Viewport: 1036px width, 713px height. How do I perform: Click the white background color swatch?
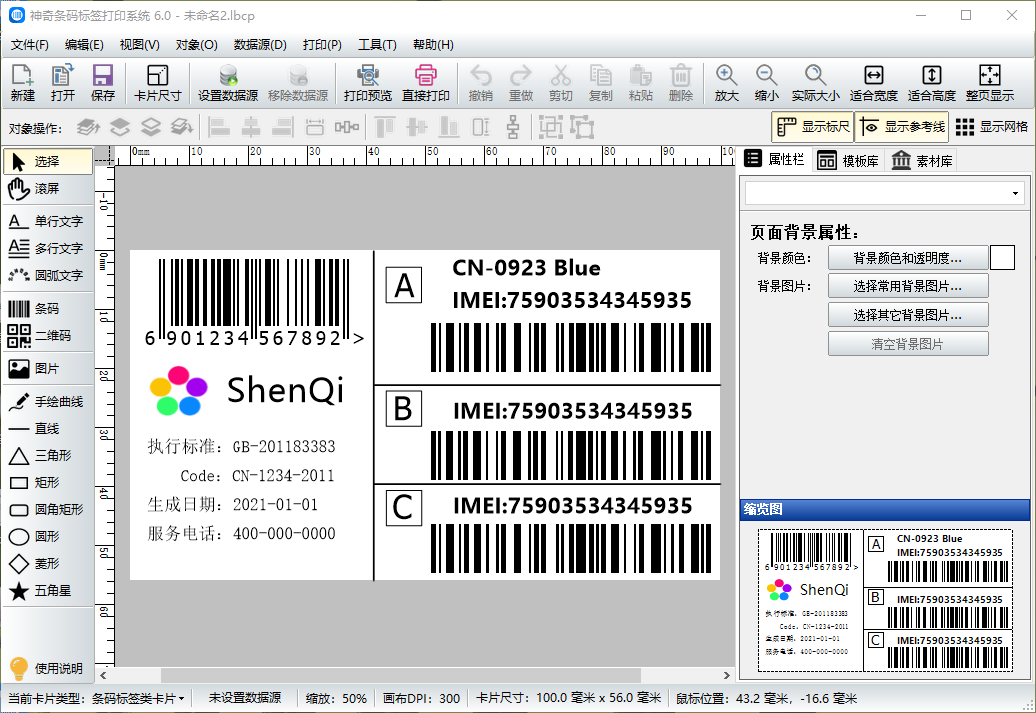(x=1002, y=258)
